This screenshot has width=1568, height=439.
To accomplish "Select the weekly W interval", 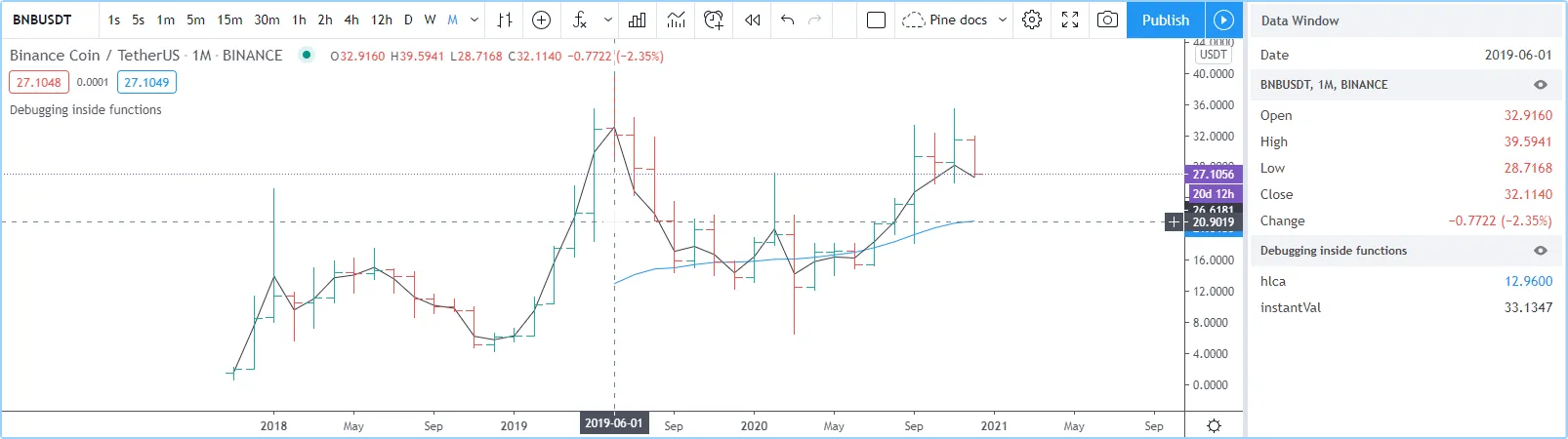I will 430,20.
